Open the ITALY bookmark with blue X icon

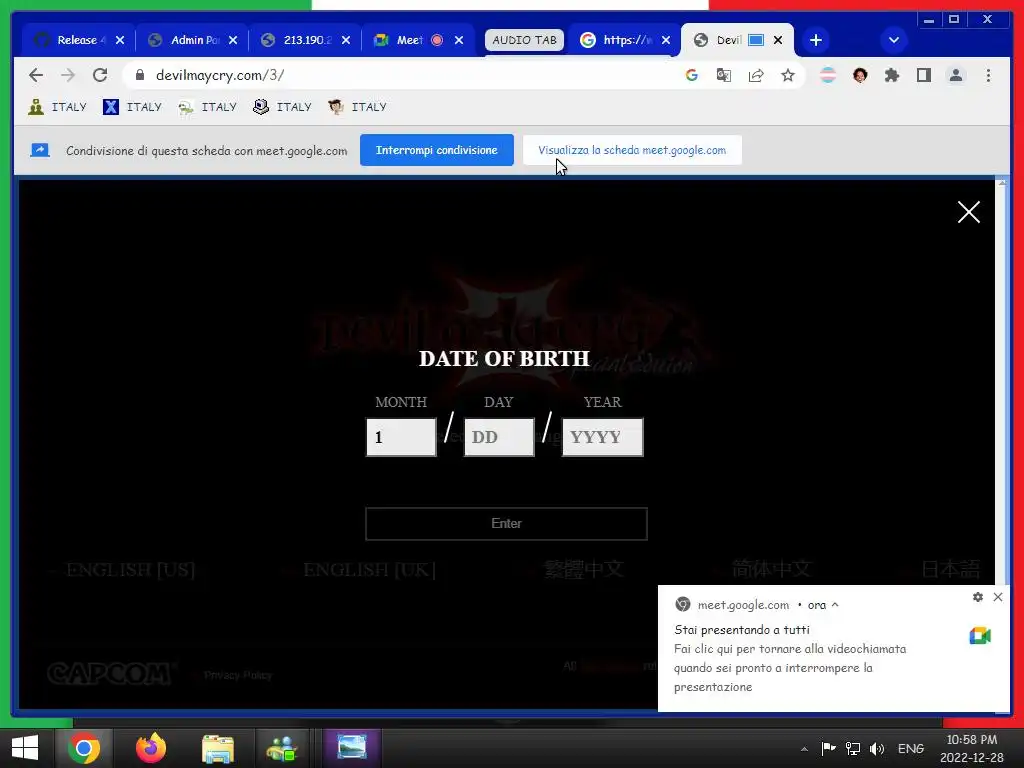point(133,106)
